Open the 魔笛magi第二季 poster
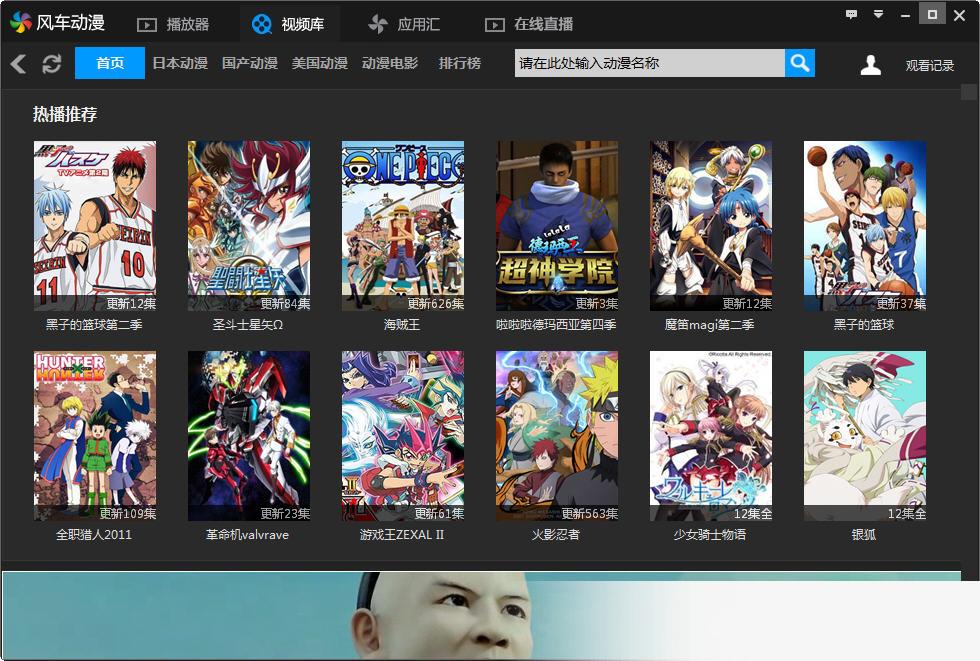 point(711,226)
